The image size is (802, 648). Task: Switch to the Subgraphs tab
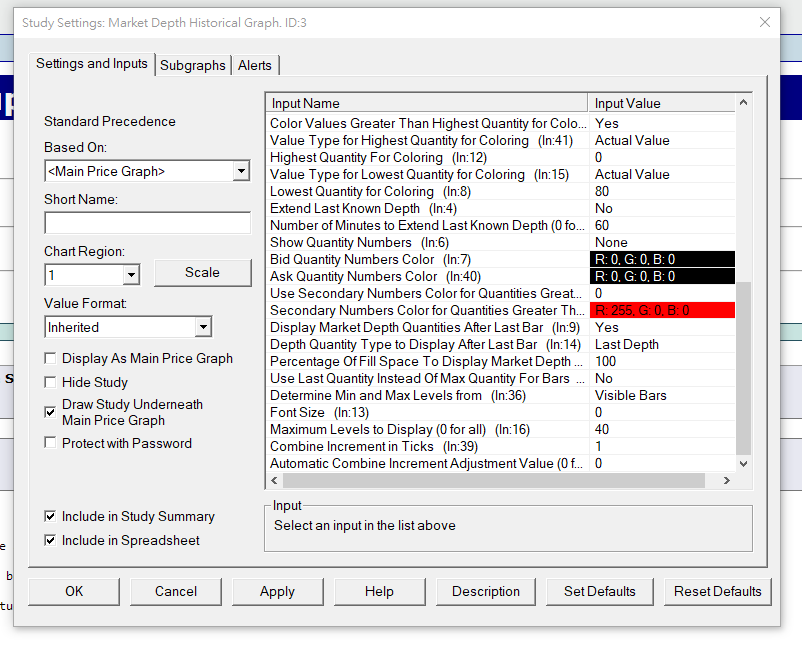click(x=192, y=65)
